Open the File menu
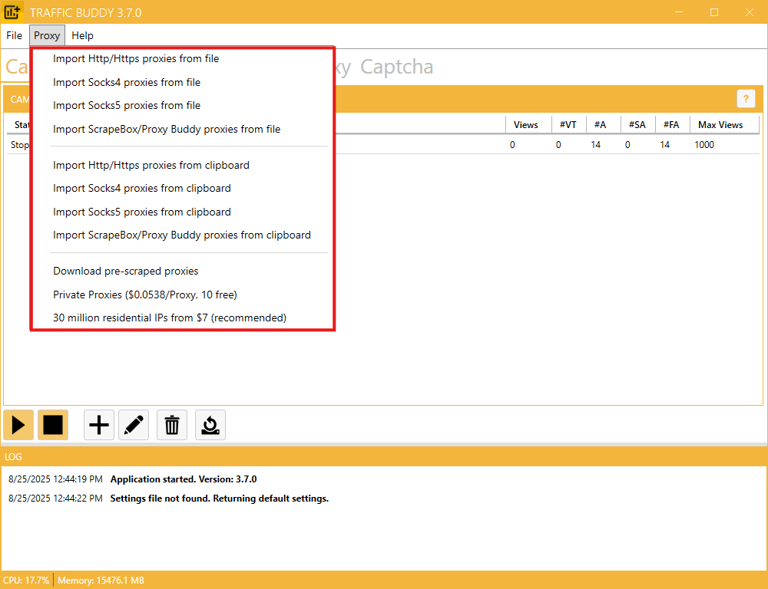The width and height of the screenshot is (768, 589). pos(14,36)
